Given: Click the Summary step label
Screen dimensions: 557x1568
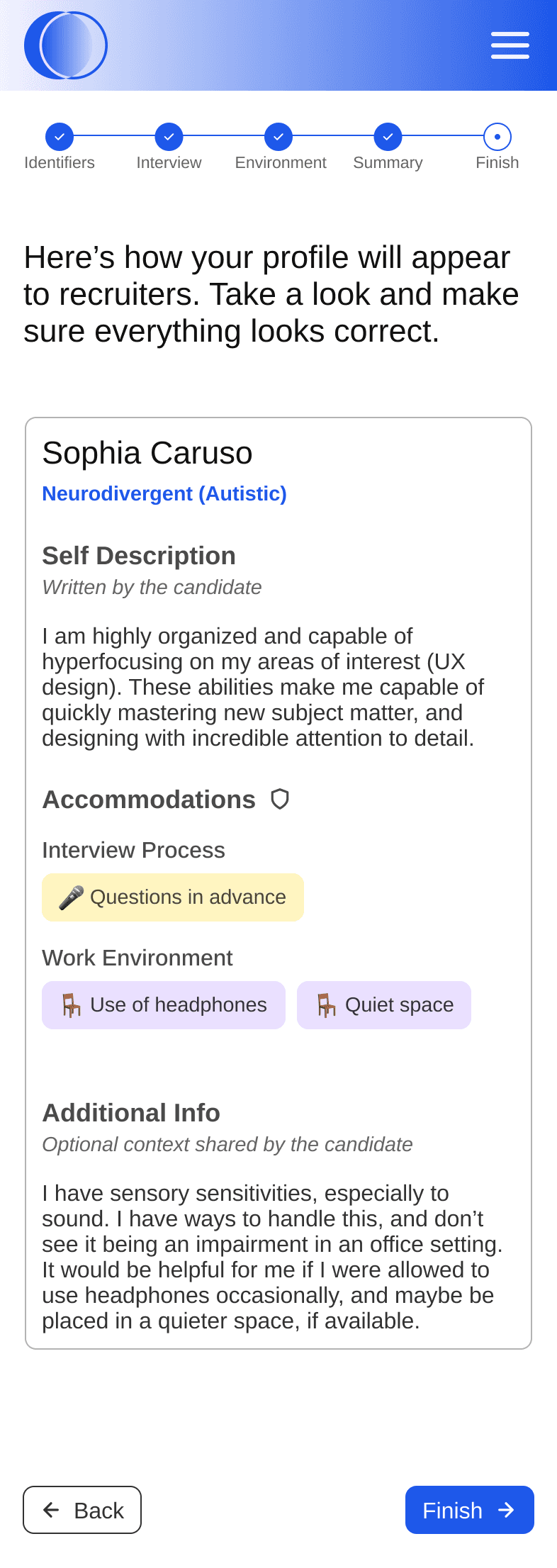Looking at the screenshot, I should [x=388, y=163].
